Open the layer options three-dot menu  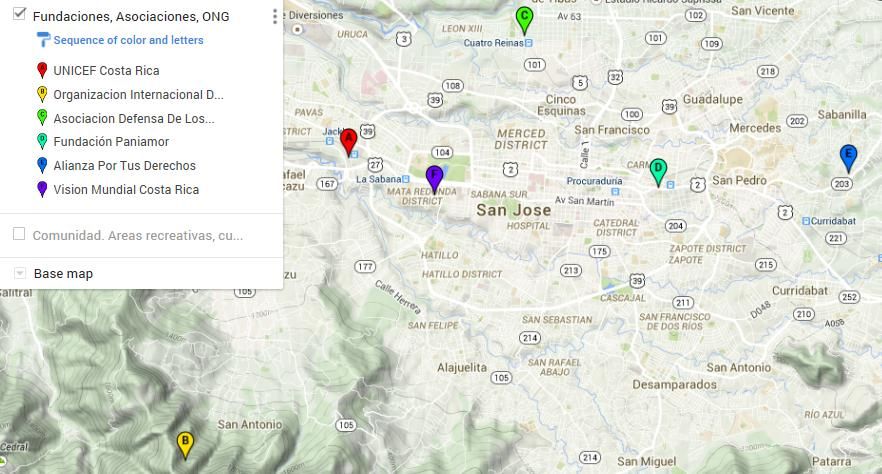pyautogui.click(x=275, y=17)
